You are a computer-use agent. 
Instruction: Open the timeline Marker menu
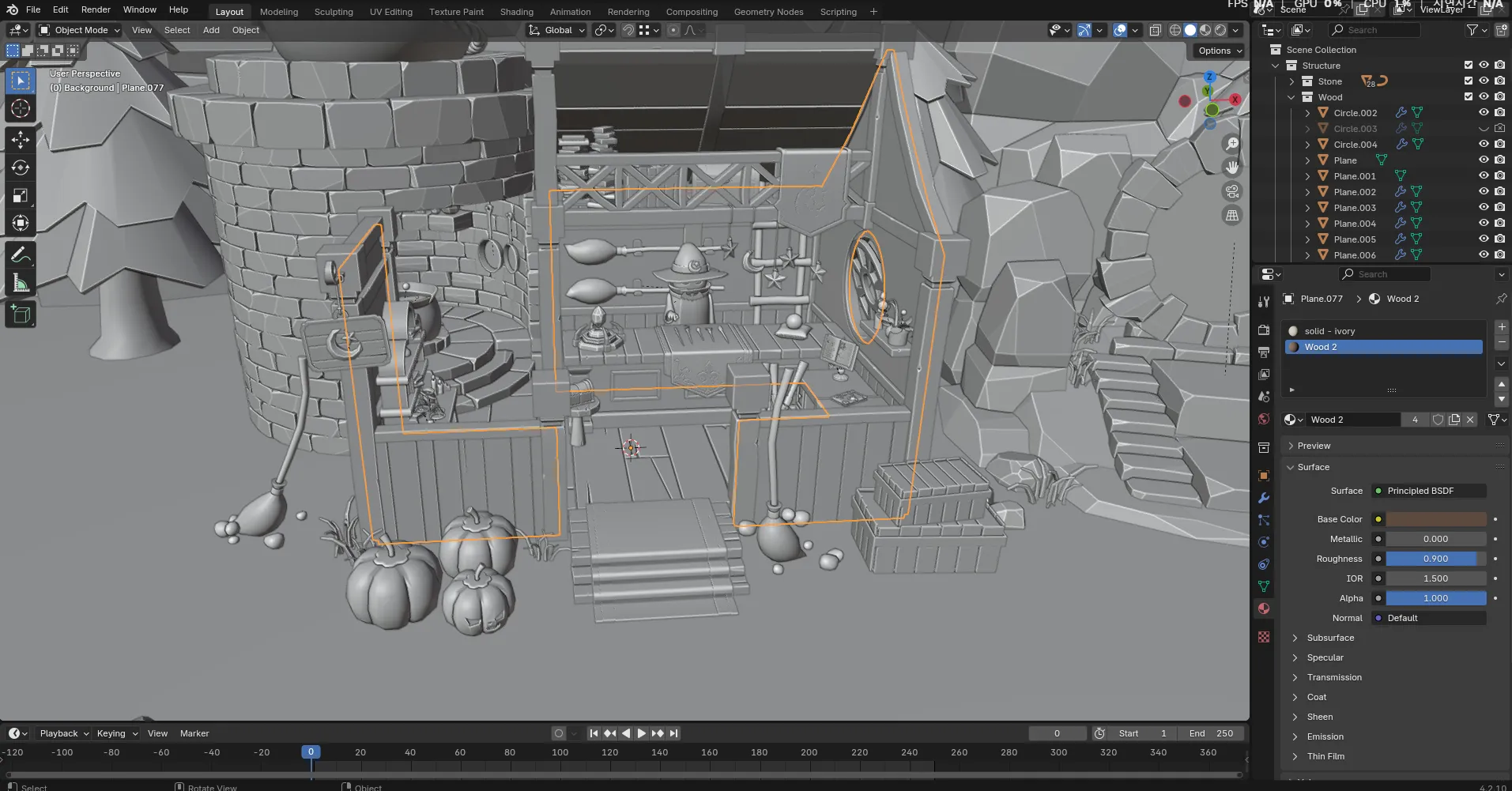(194, 733)
